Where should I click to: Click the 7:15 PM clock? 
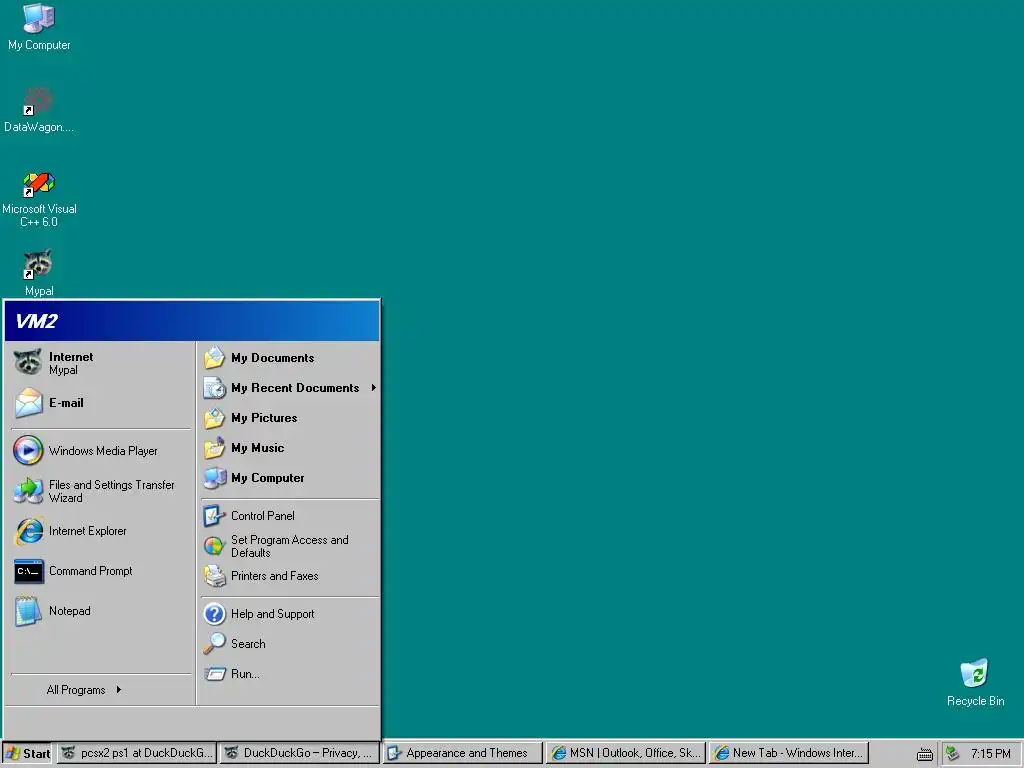click(x=991, y=754)
